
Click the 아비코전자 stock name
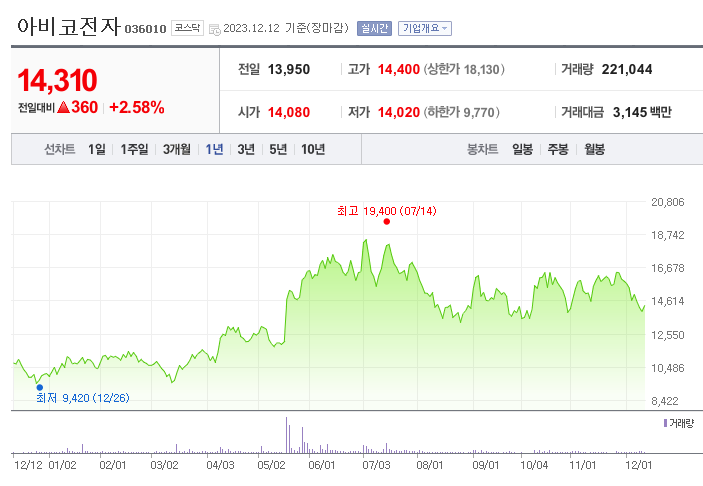69,26
